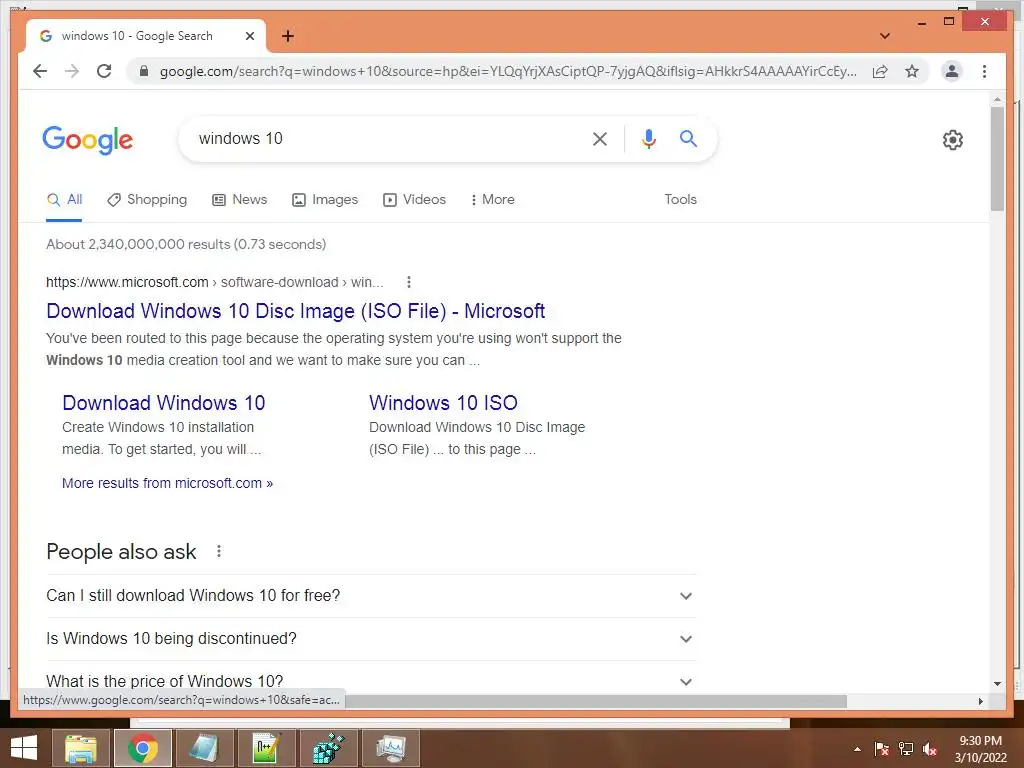Share this page using the share icon

(x=880, y=71)
